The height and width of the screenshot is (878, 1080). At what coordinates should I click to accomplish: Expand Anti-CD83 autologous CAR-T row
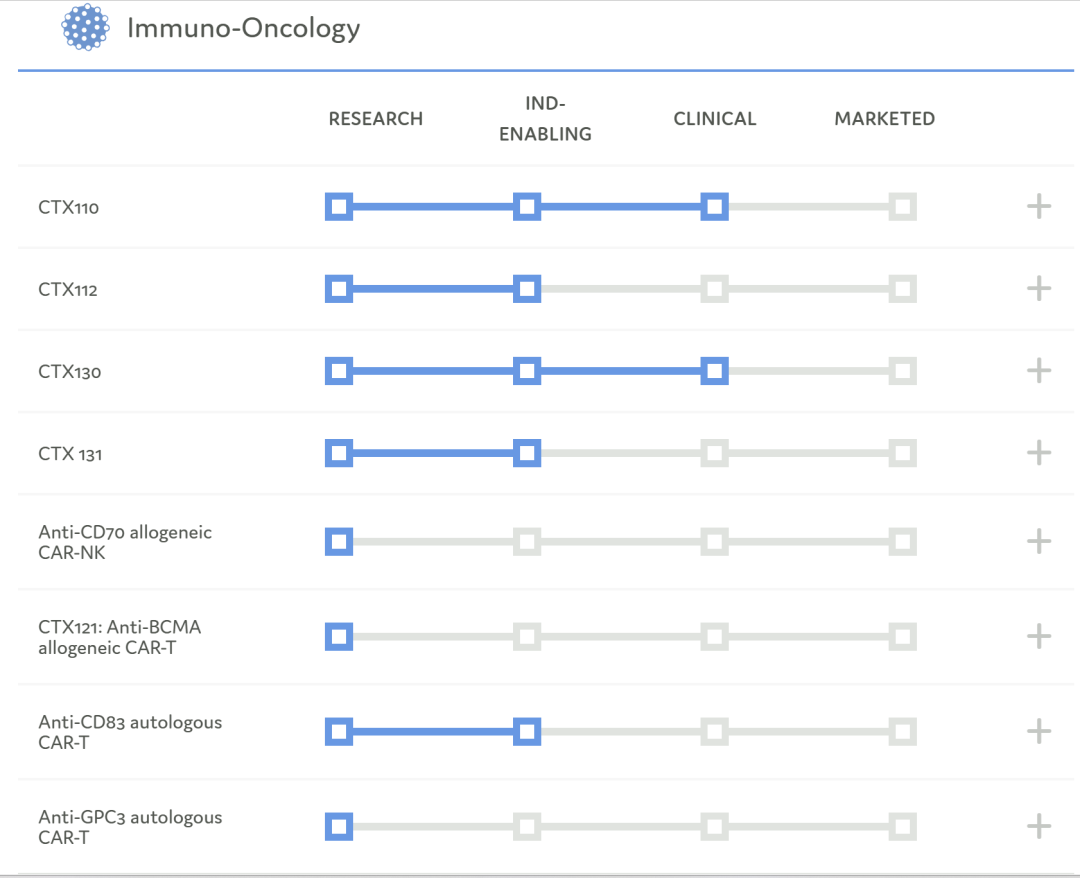(1039, 731)
